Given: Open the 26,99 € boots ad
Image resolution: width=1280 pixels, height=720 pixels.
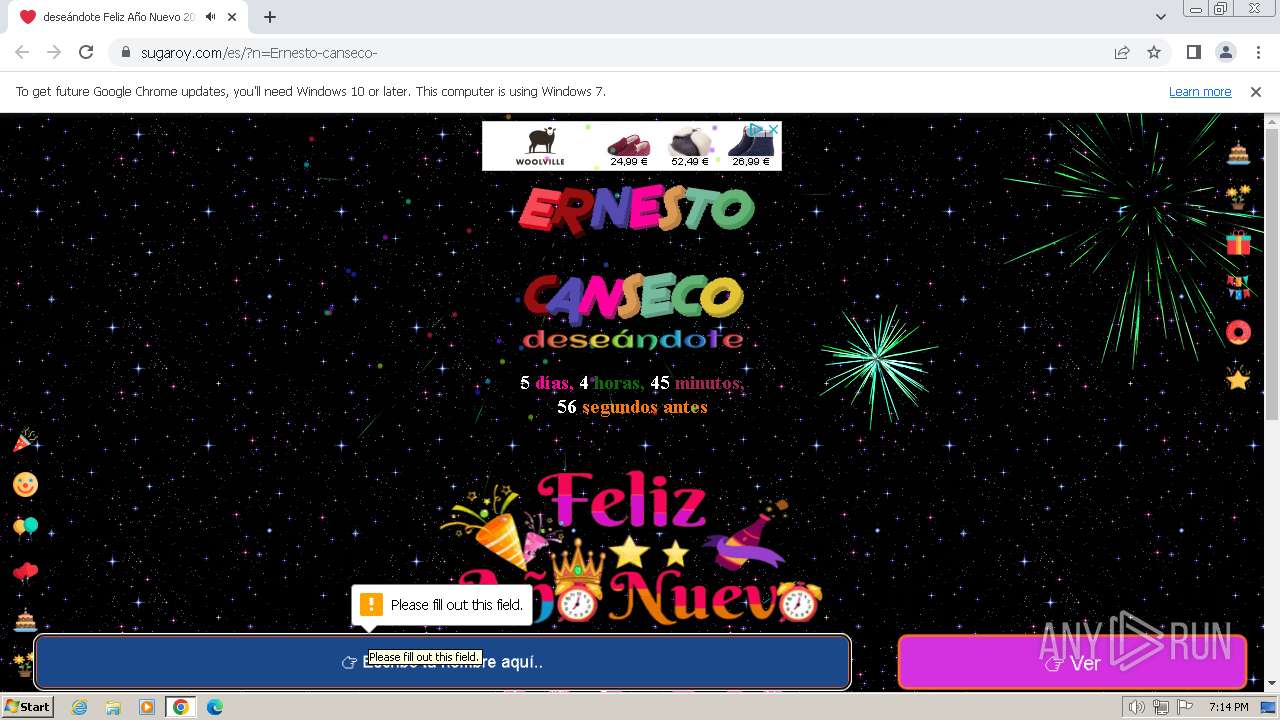Looking at the screenshot, I should (x=751, y=148).
